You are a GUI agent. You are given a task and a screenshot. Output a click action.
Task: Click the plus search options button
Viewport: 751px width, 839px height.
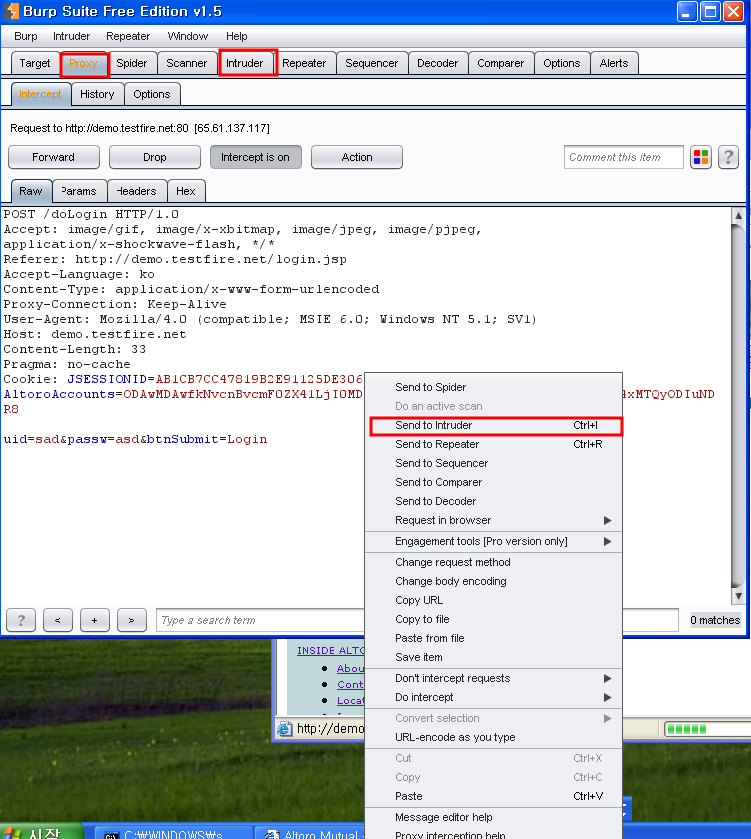click(x=95, y=620)
